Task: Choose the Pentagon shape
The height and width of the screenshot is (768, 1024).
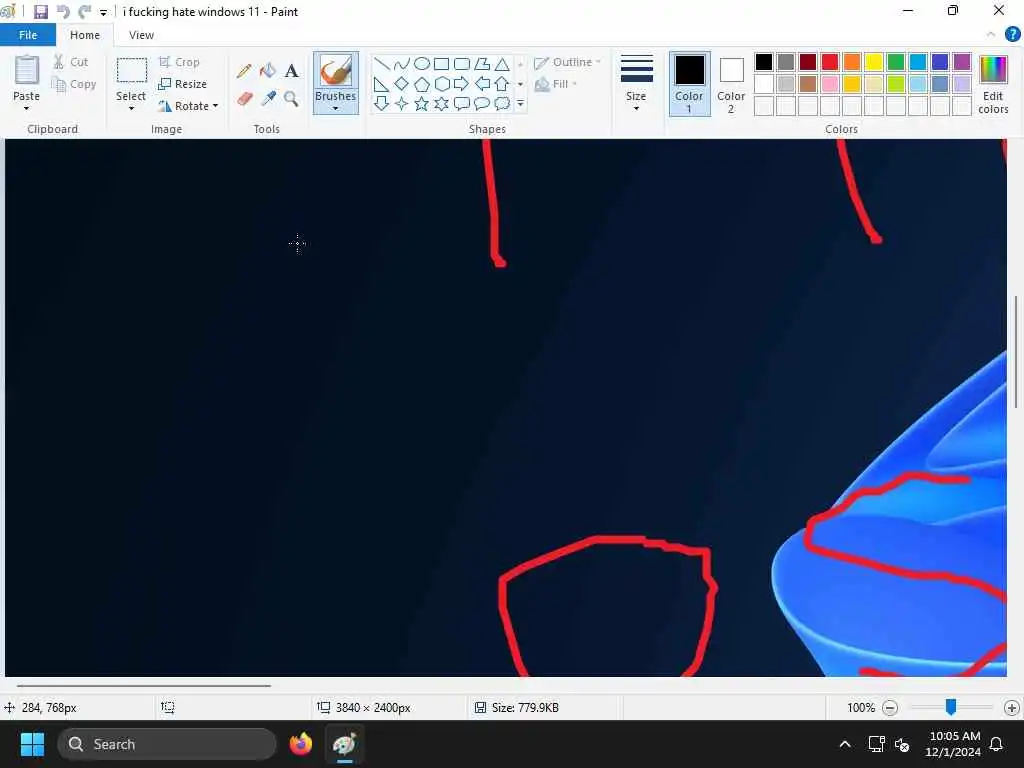Action: (x=422, y=84)
